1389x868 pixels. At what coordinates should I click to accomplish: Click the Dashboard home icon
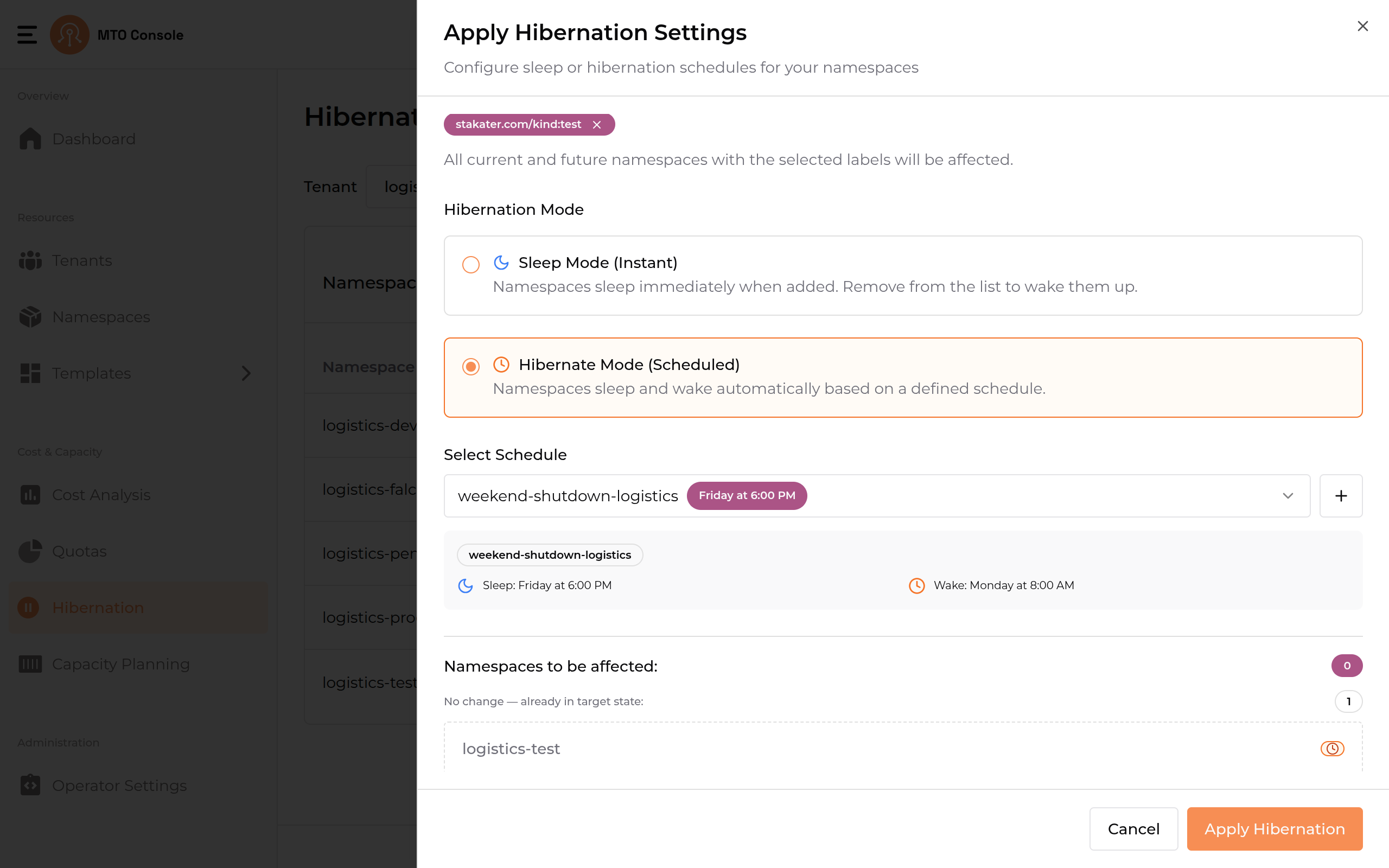point(30,139)
